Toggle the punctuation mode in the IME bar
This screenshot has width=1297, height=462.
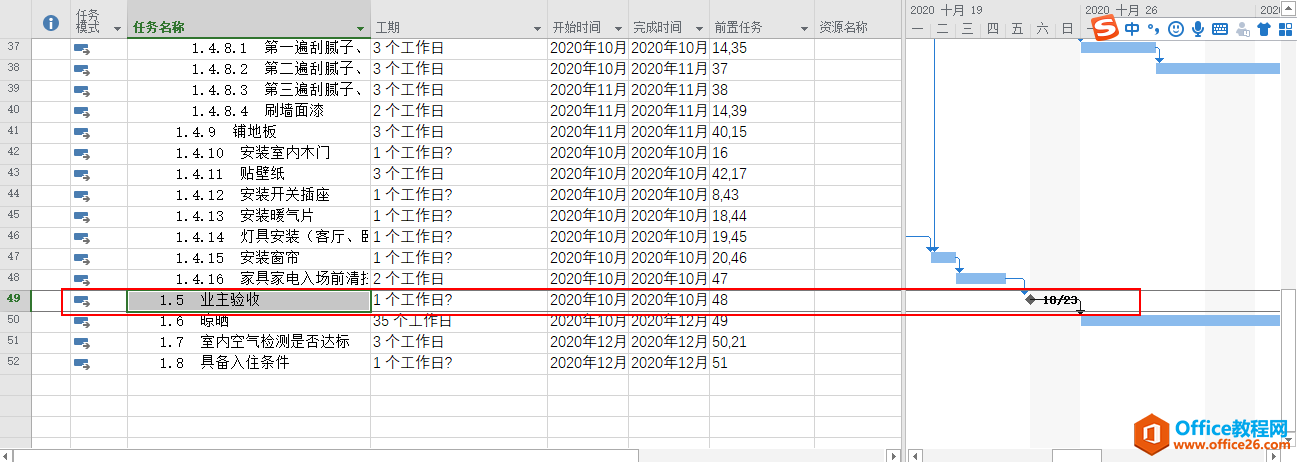(1153, 29)
